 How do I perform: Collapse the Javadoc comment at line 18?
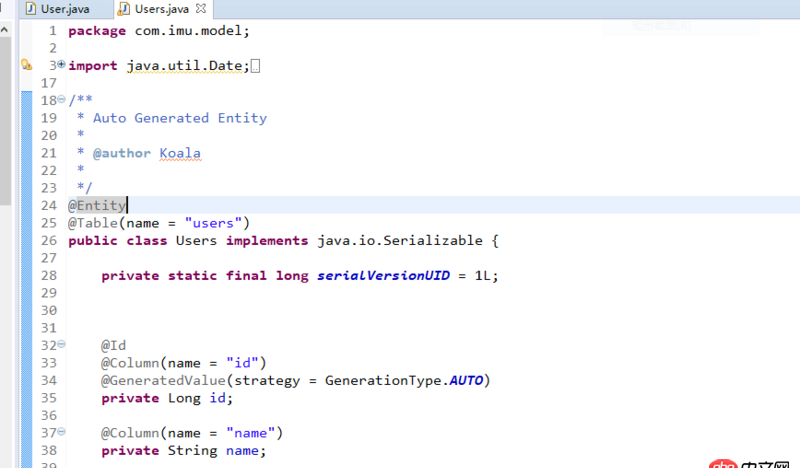[61, 99]
